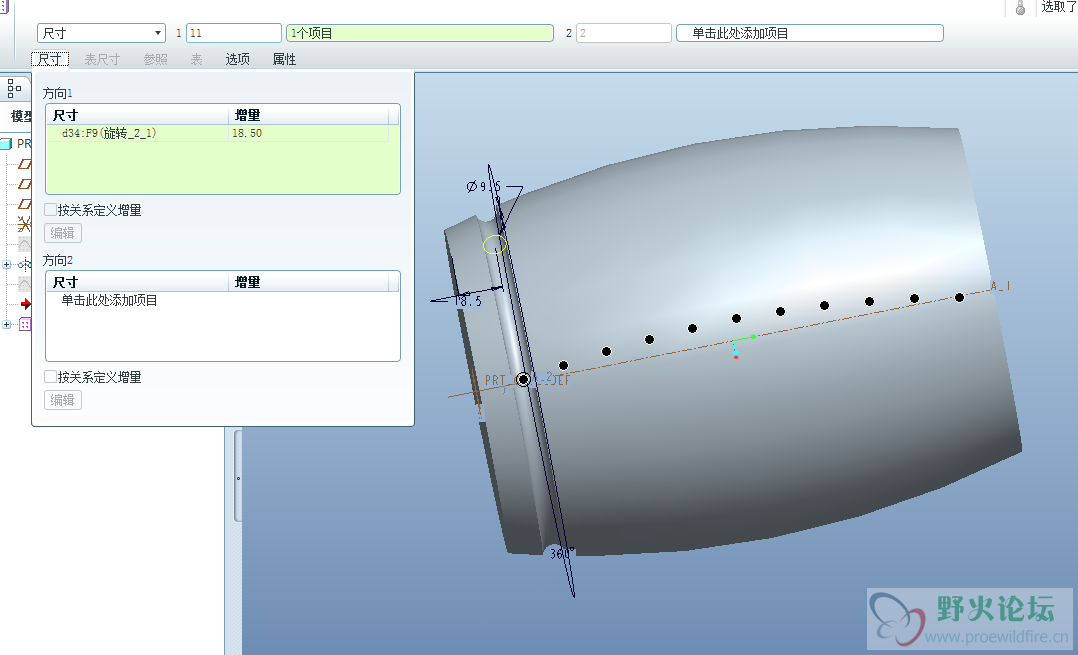The width and height of the screenshot is (1078, 655).
Task: Click the lock icon at top right
Action: (x=1020, y=8)
